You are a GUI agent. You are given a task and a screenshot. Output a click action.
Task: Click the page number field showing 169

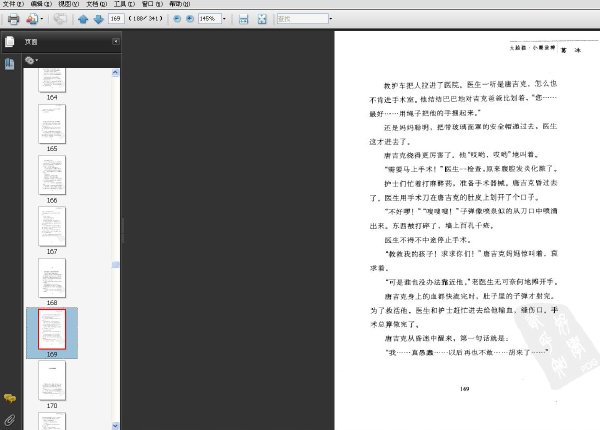pyautogui.click(x=116, y=18)
